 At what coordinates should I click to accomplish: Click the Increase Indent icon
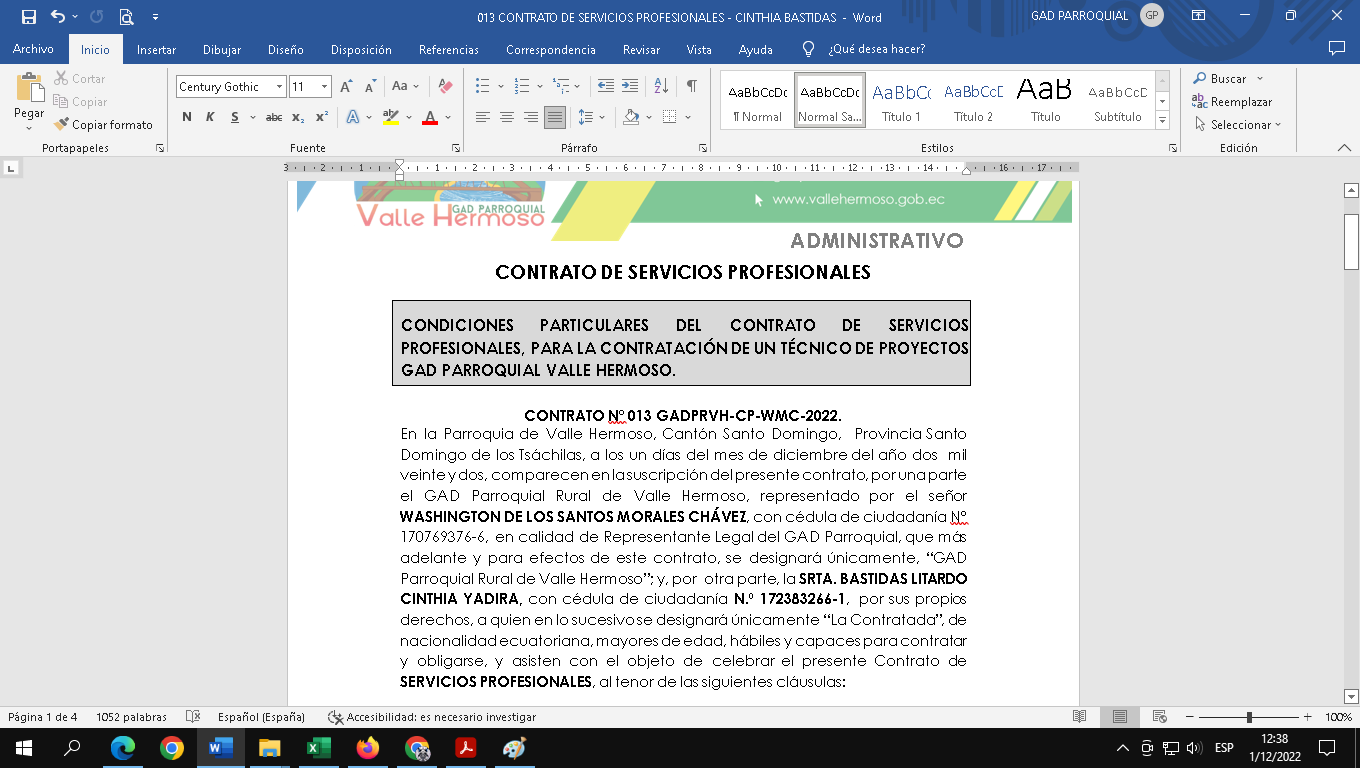coord(630,87)
